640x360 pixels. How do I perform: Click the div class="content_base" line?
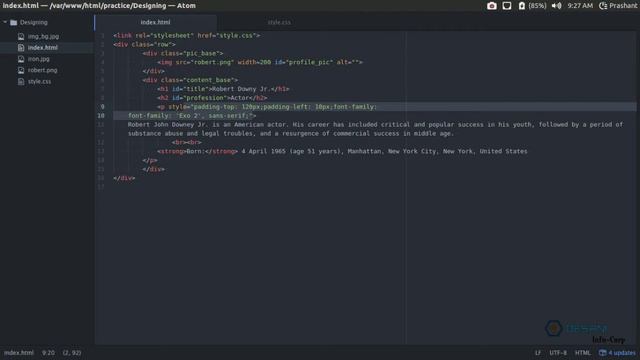coord(190,80)
